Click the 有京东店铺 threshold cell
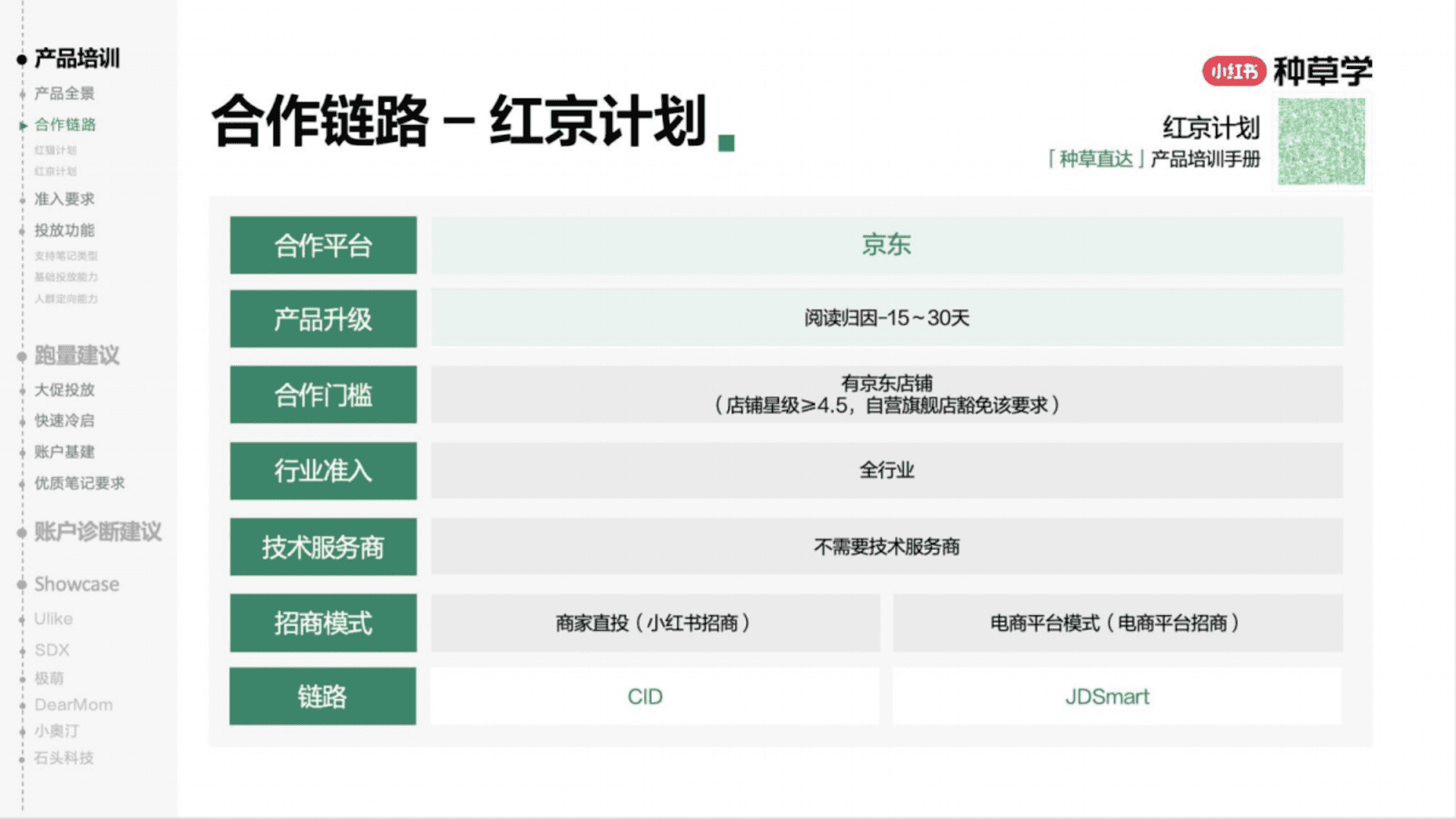Screen dimensions: 1456x819 (887, 394)
